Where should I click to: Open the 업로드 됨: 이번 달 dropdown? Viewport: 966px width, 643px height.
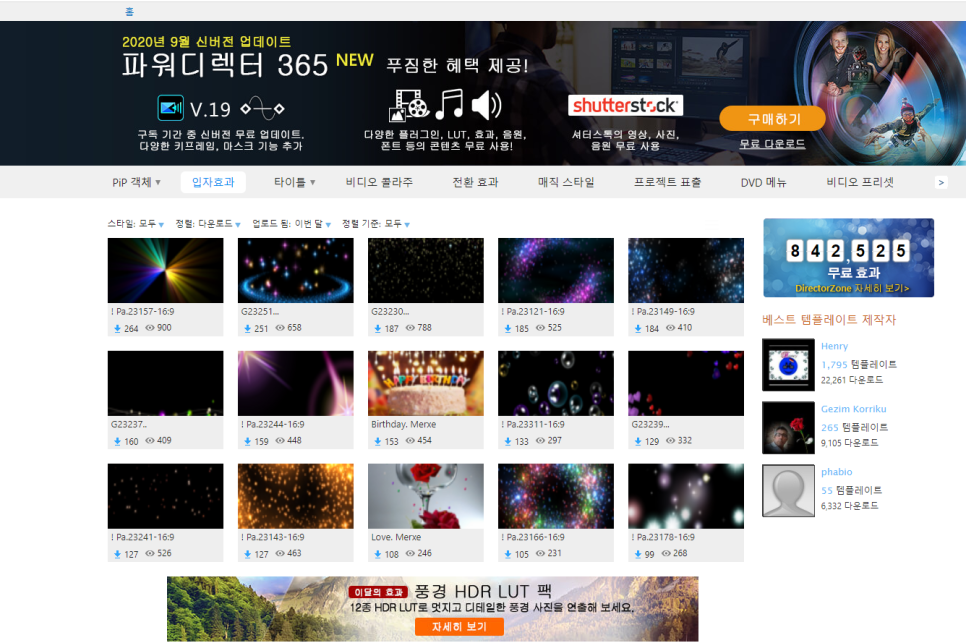[291, 224]
